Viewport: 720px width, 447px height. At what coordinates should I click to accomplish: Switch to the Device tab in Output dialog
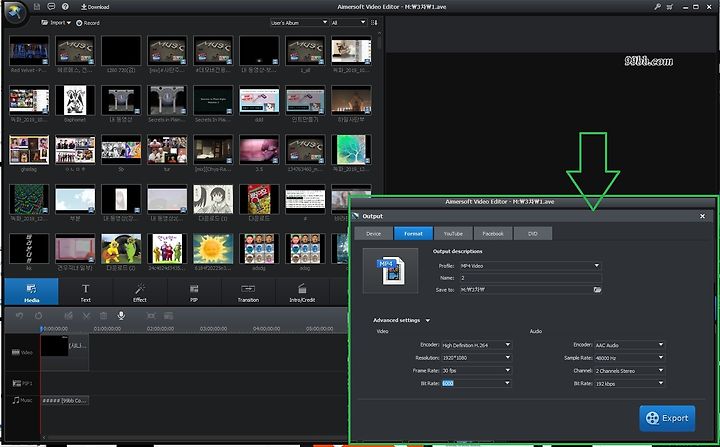point(373,233)
